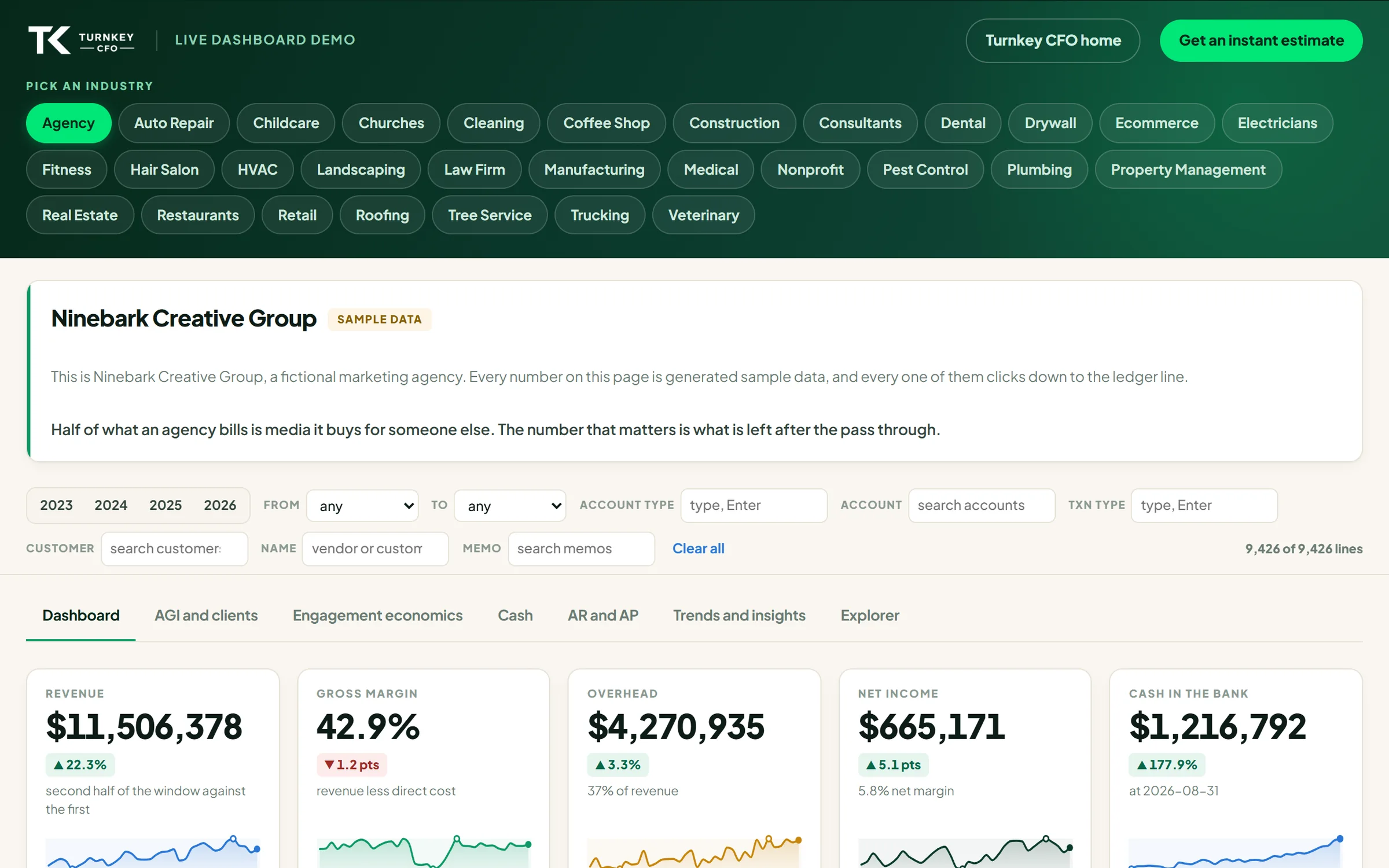Switch to Retail industry

pos(297,215)
